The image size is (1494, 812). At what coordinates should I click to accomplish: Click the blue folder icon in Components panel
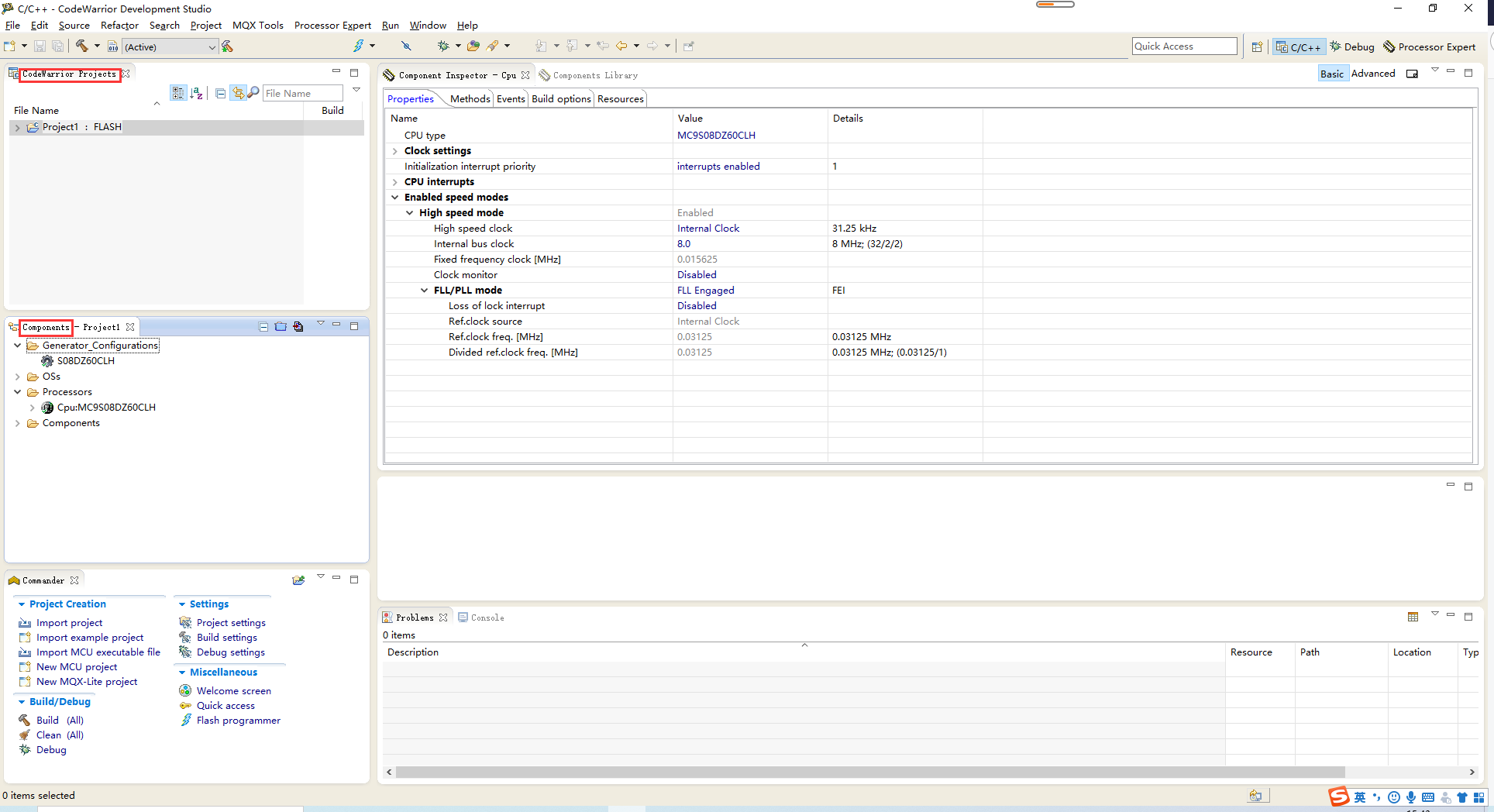point(281,327)
